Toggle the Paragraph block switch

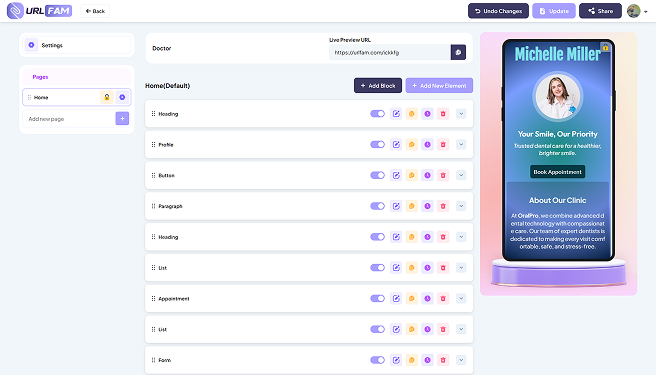click(x=377, y=206)
